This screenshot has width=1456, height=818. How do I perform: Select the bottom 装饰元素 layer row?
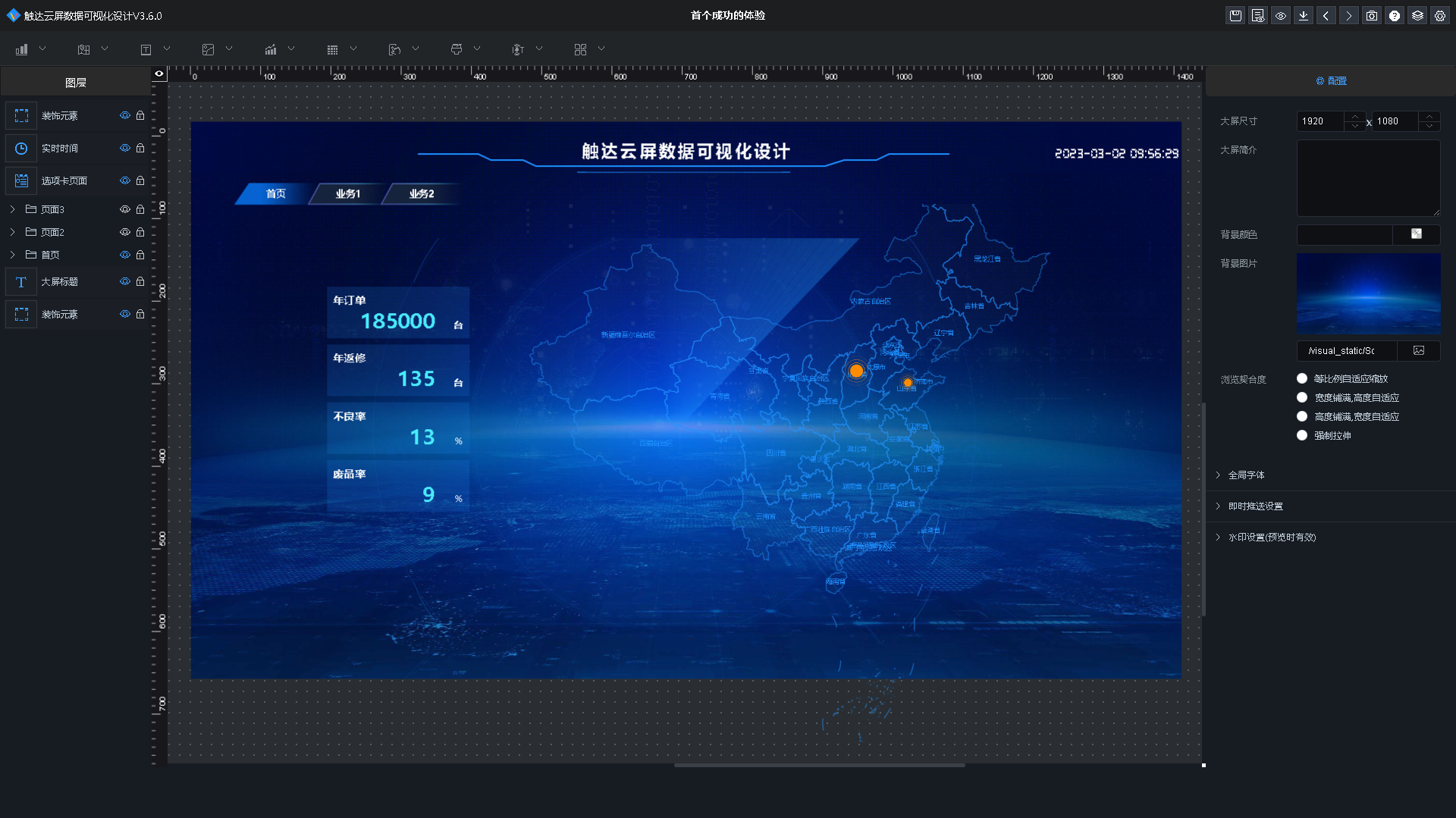coord(76,314)
